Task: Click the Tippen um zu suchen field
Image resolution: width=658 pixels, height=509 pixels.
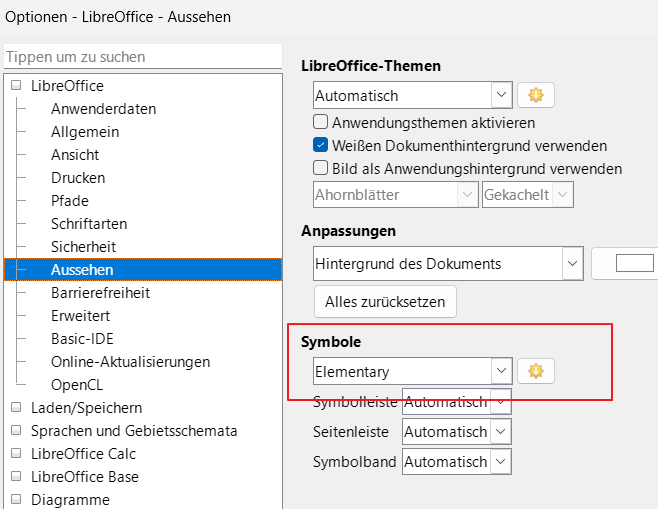Action: tap(140, 57)
